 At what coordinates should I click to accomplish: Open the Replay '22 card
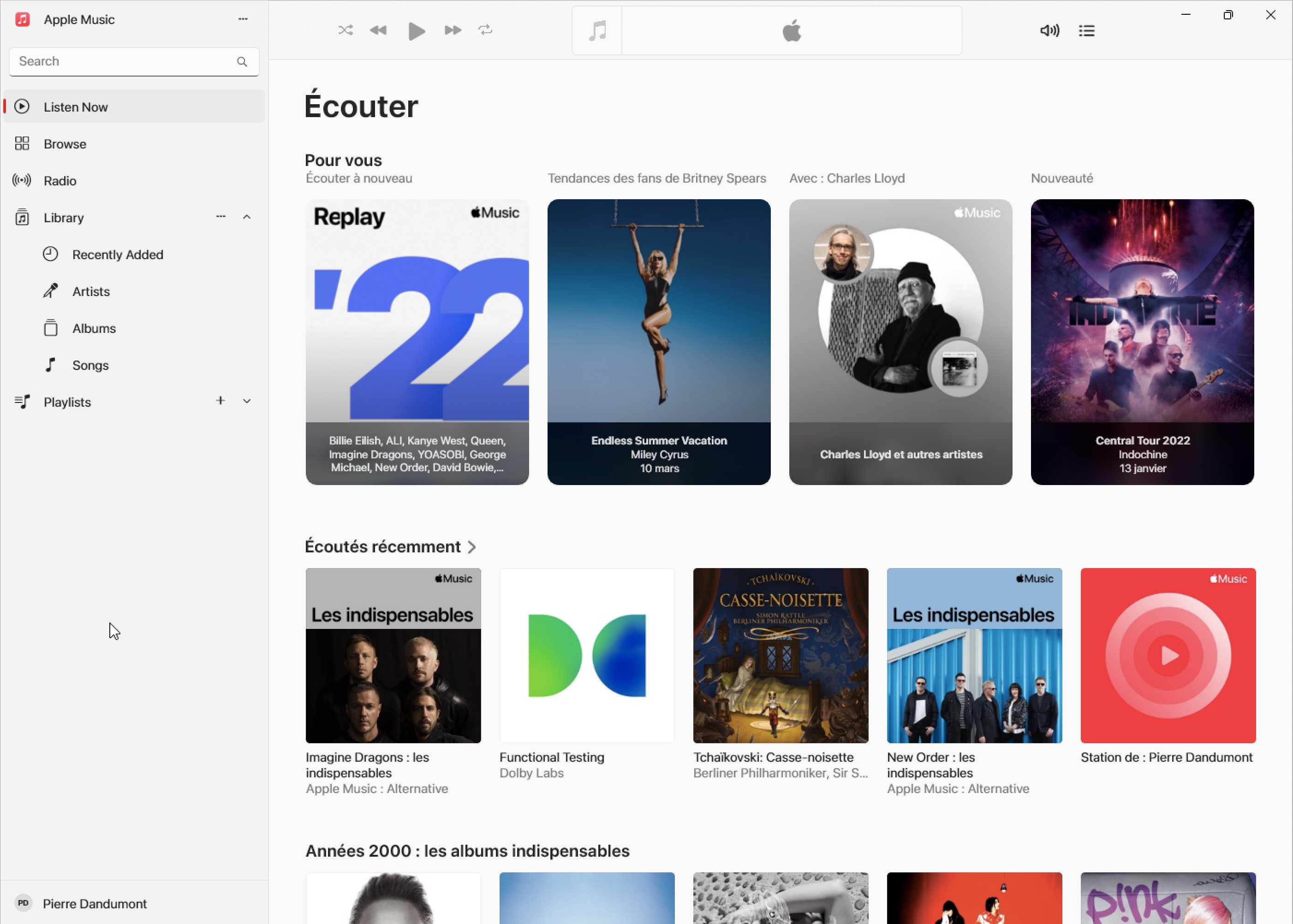pos(417,342)
